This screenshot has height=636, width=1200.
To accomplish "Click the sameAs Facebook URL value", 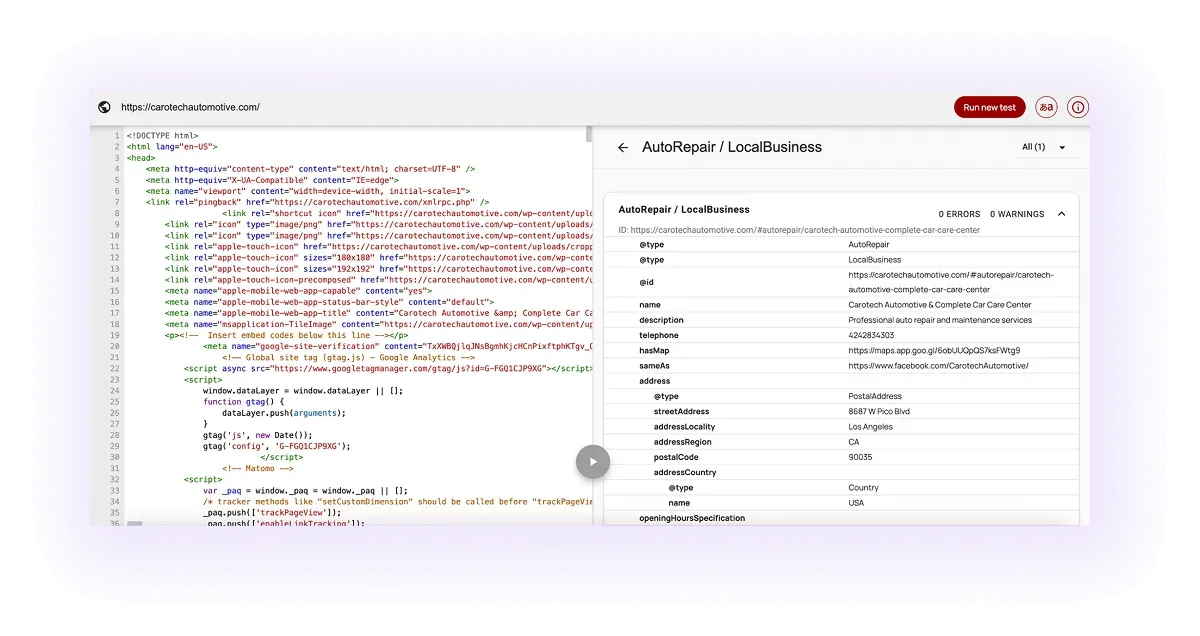I will point(938,366).
